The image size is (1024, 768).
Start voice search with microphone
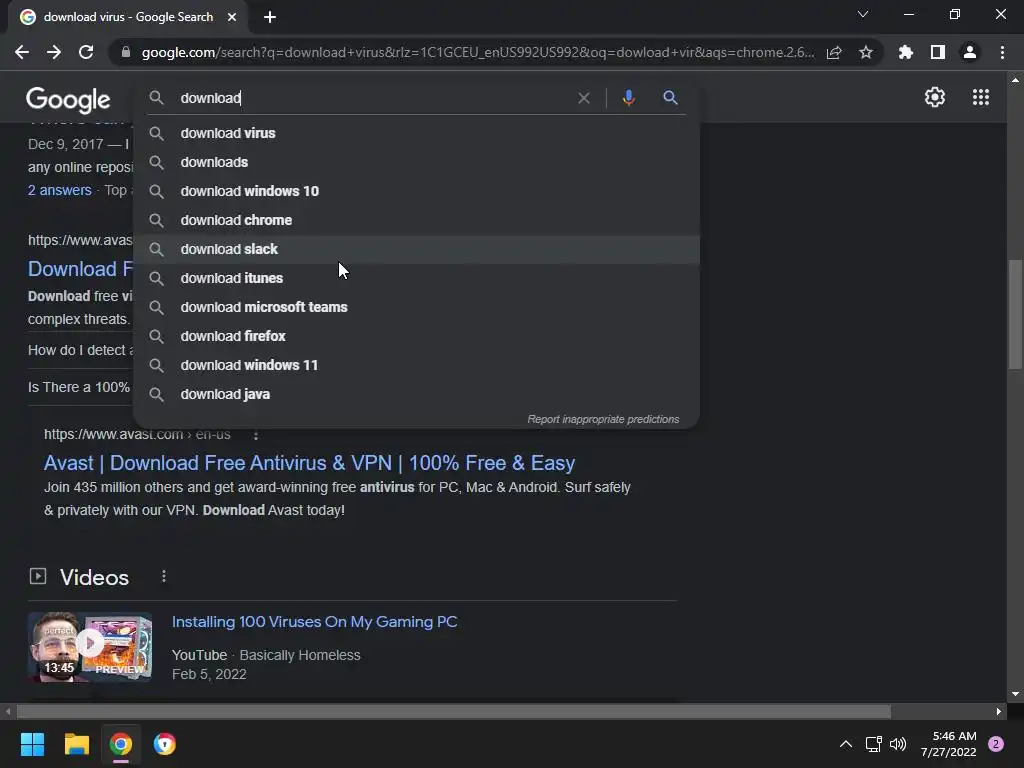click(x=628, y=98)
